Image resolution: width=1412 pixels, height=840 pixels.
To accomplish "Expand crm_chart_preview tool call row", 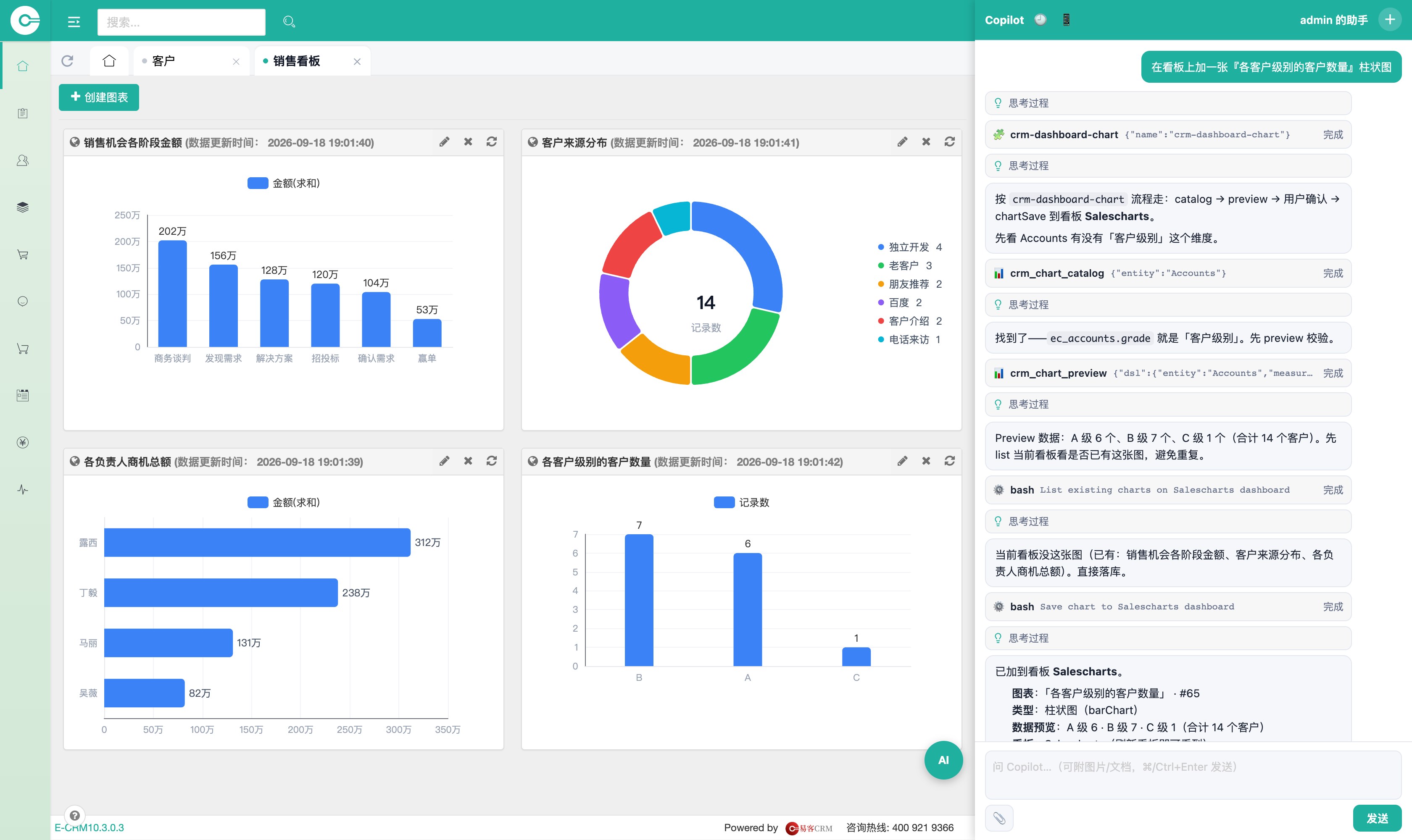I will click(x=1168, y=373).
